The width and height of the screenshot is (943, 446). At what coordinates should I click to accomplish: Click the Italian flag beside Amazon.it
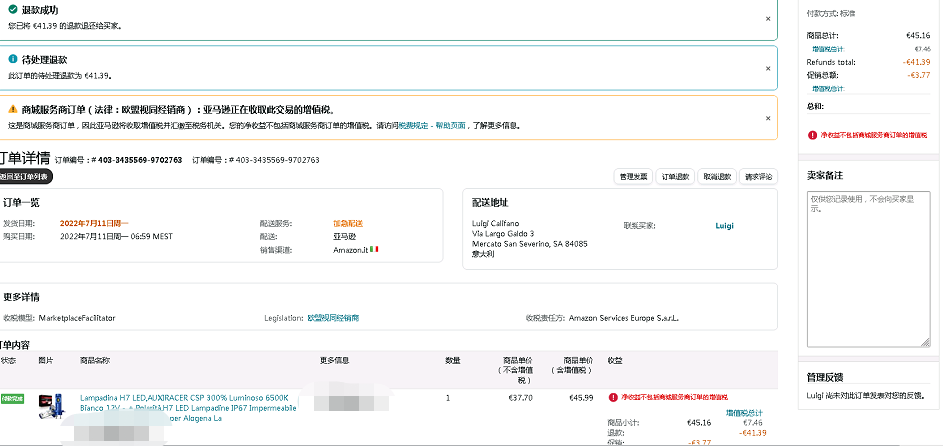[374, 248]
